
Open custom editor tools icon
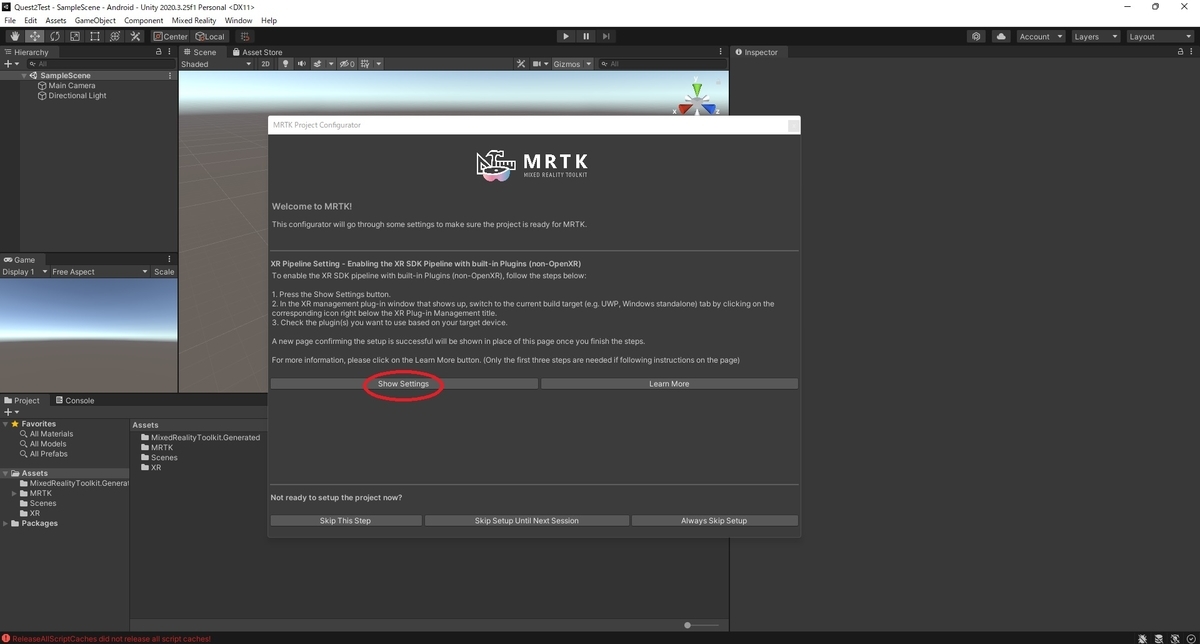pos(135,36)
